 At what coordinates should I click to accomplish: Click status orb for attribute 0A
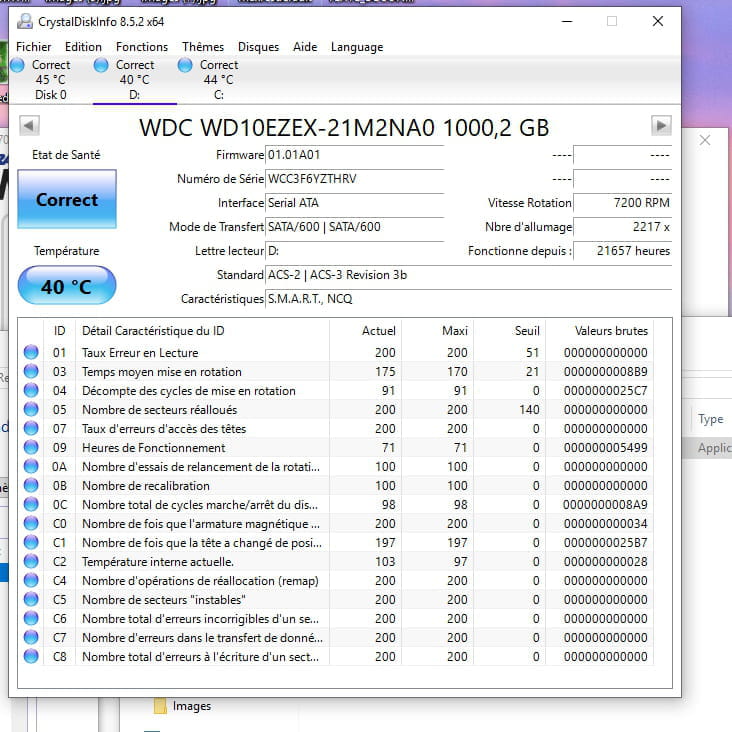click(x=31, y=466)
